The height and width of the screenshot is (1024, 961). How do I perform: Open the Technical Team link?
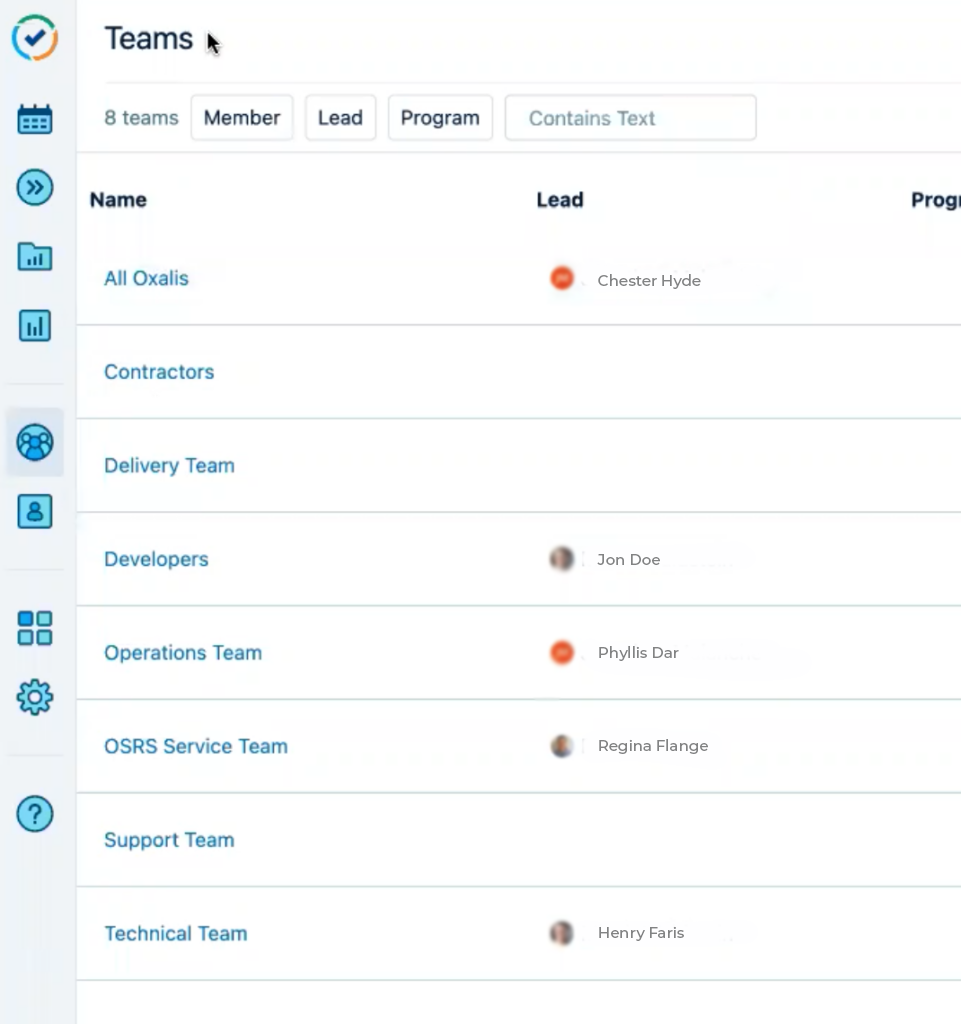click(x=176, y=933)
